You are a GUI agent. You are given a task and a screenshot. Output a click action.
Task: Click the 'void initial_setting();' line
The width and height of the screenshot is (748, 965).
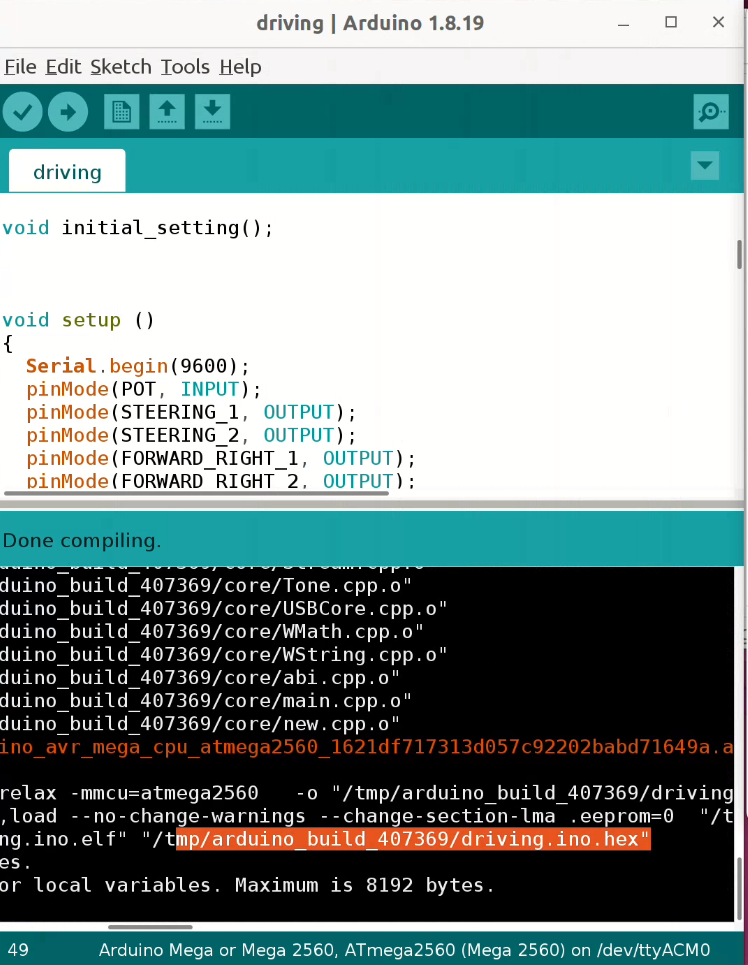(x=137, y=228)
